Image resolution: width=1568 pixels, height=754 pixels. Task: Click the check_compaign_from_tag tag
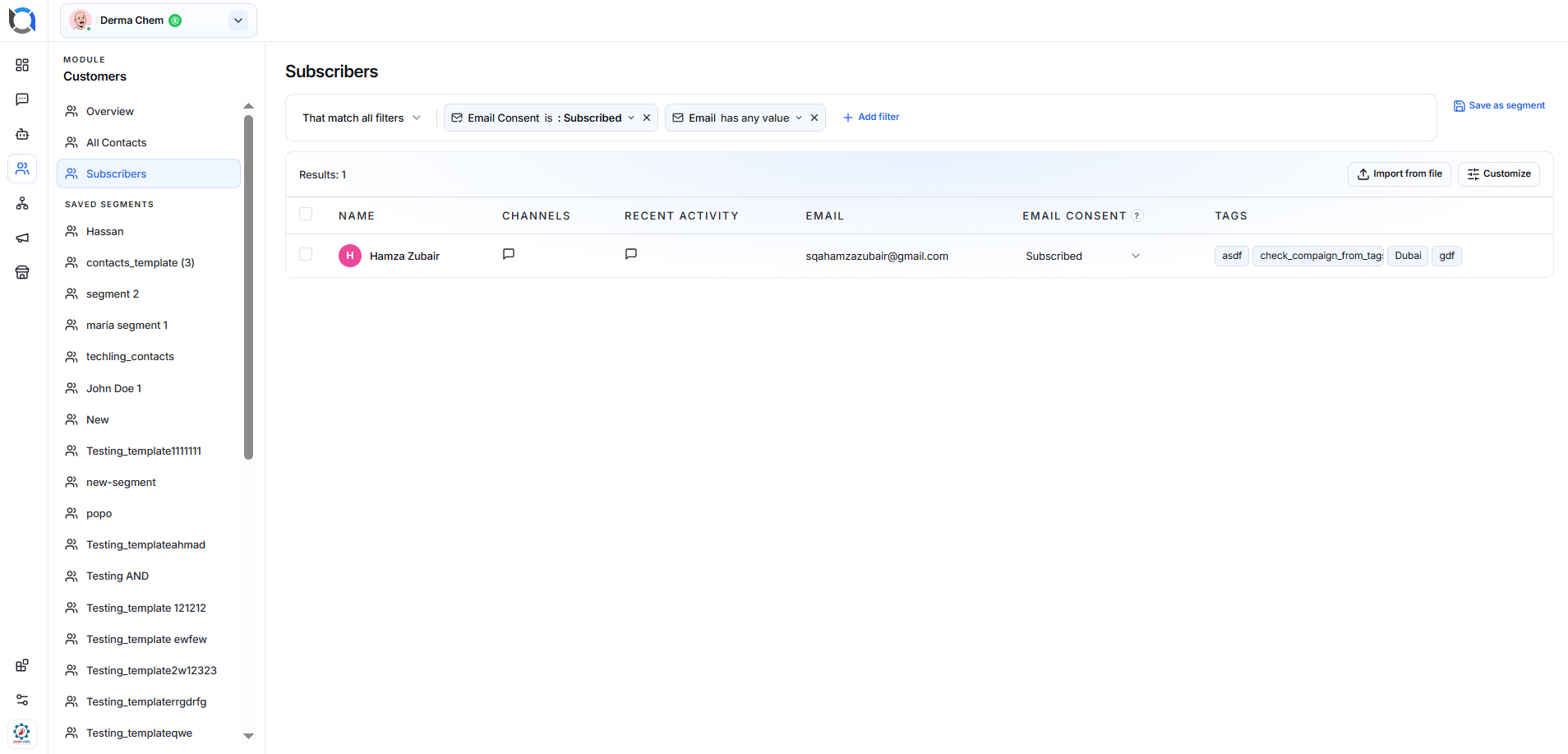tap(1318, 256)
